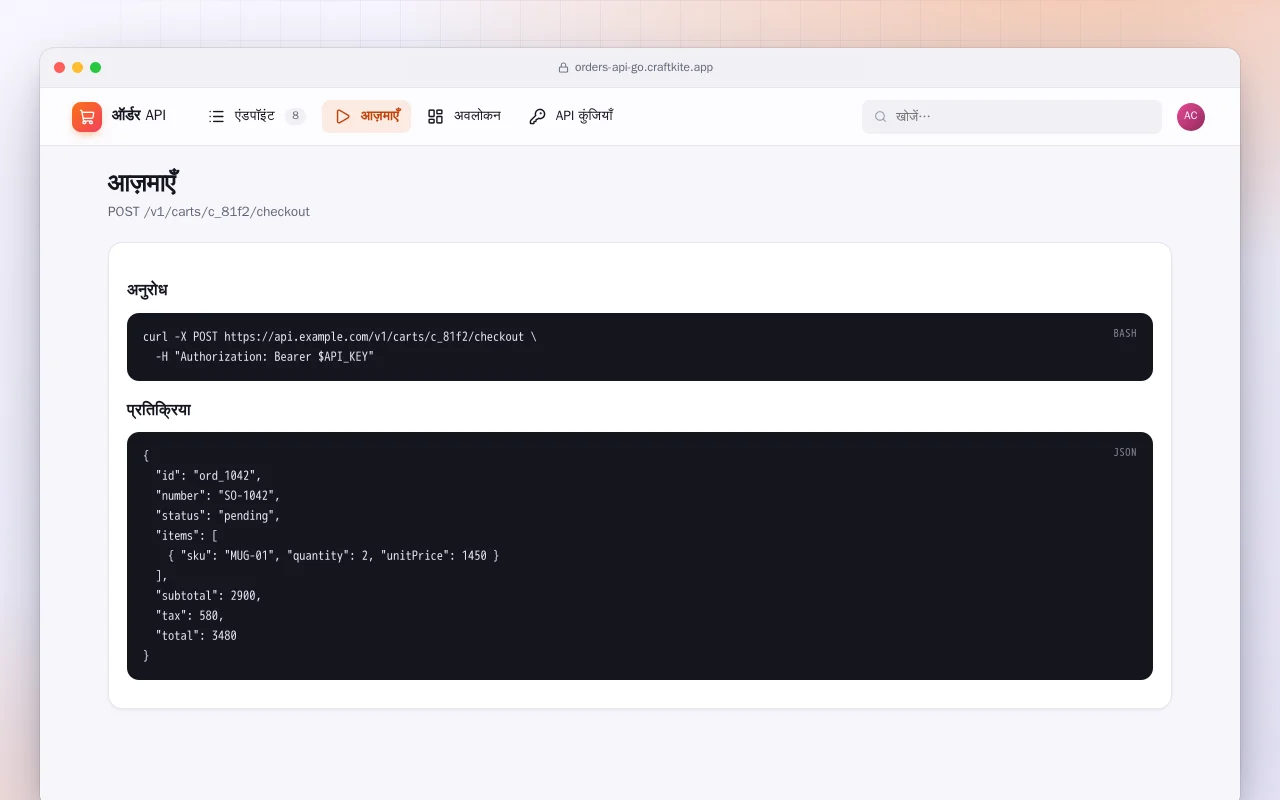1280x800 pixels.
Task: Click the red close window button
Action: [x=60, y=68]
